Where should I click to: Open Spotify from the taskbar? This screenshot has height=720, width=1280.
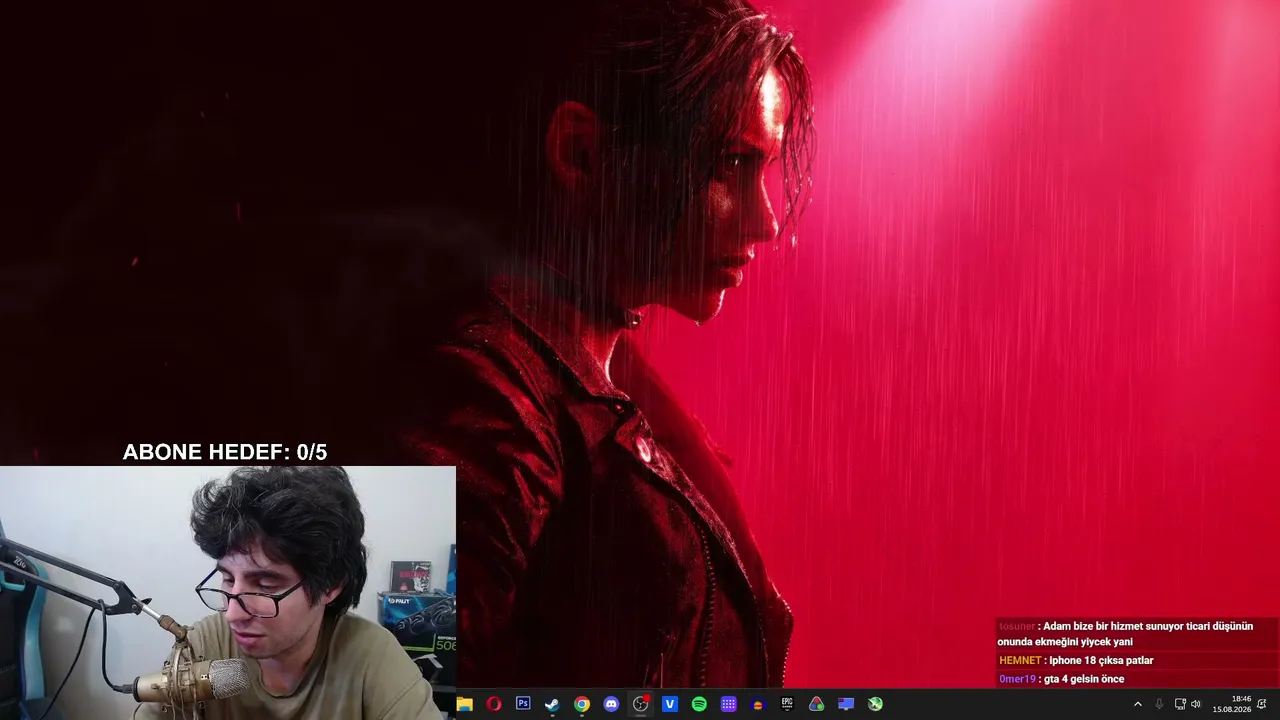coord(699,704)
